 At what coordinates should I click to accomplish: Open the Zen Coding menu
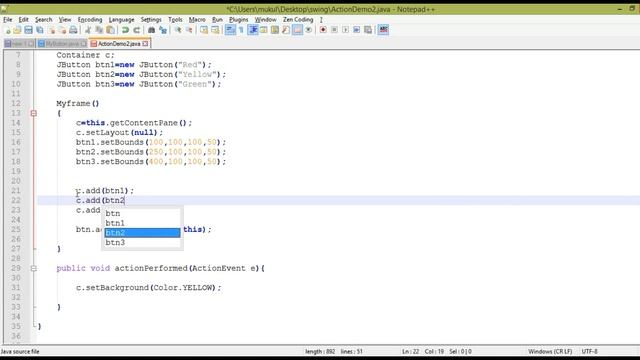pos(298,20)
